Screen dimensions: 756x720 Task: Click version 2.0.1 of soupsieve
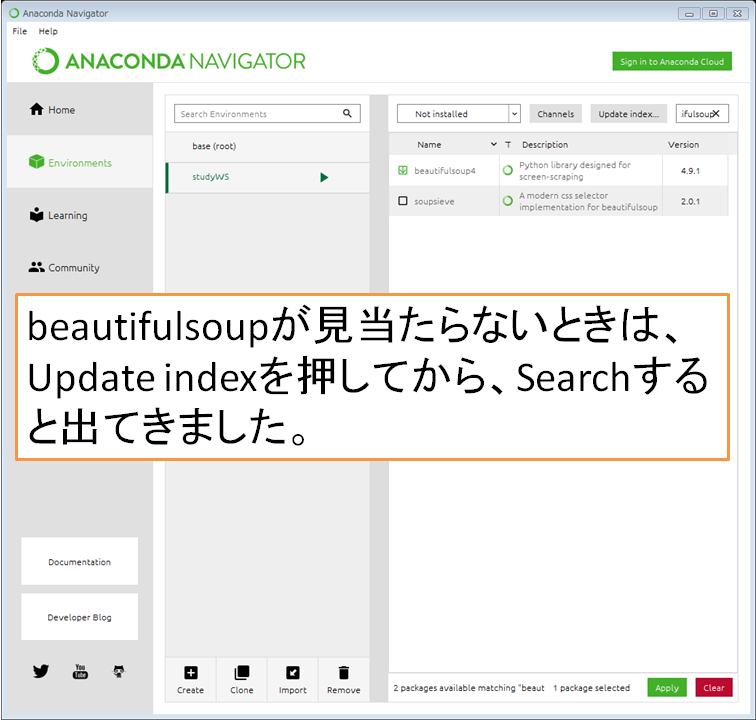(x=690, y=201)
